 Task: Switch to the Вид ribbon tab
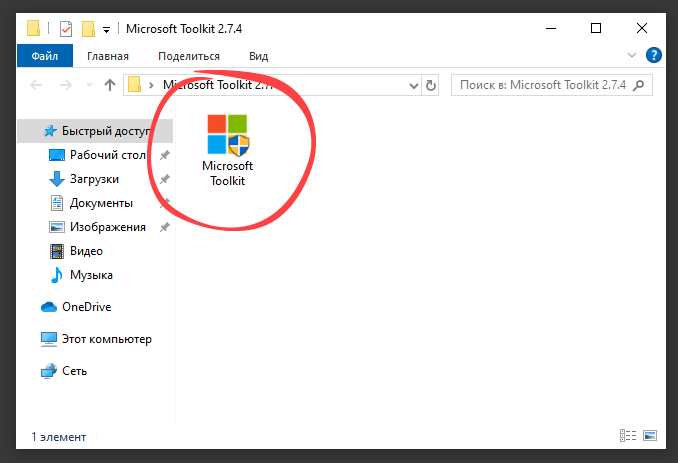pos(258,57)
